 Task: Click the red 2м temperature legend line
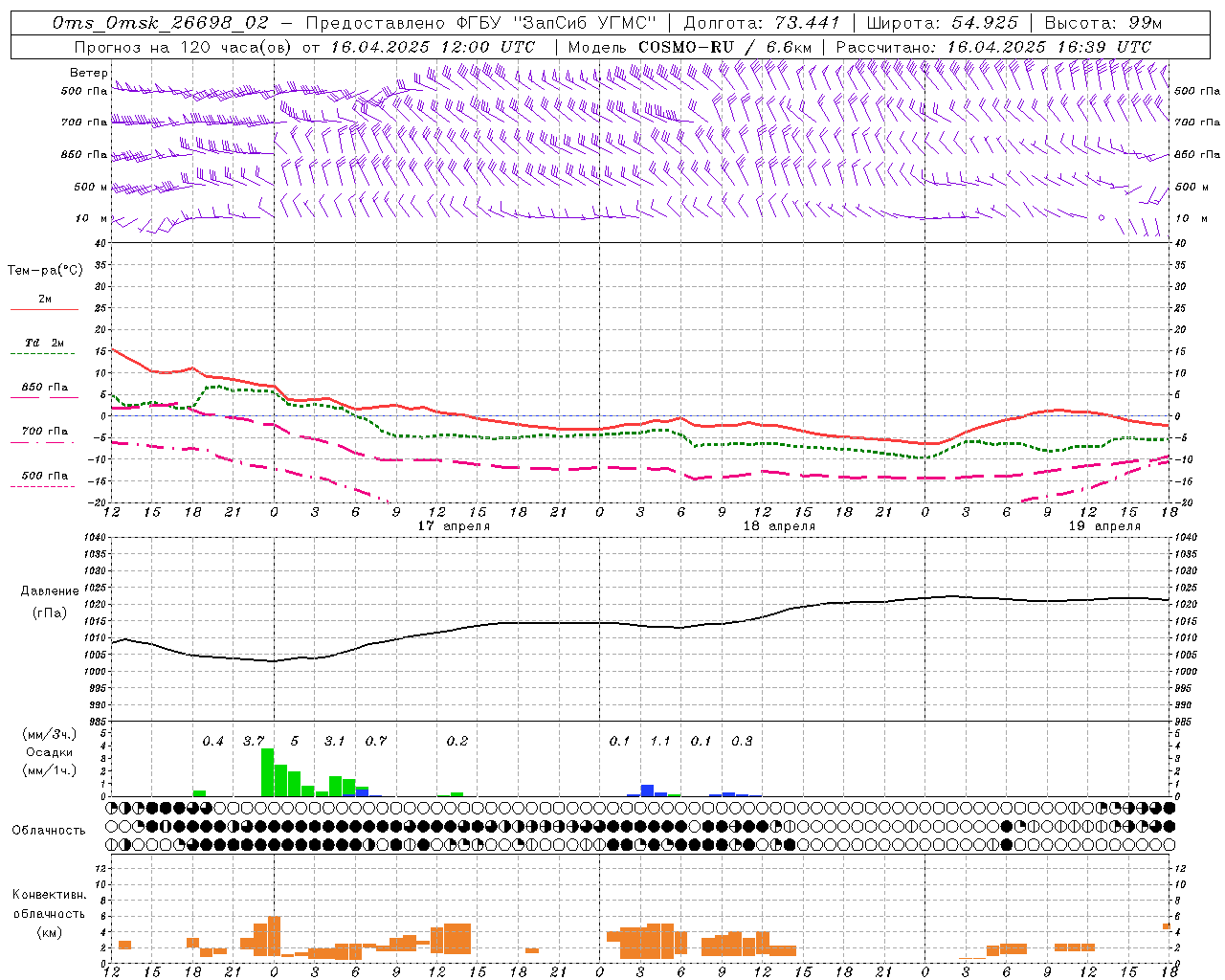44,309
